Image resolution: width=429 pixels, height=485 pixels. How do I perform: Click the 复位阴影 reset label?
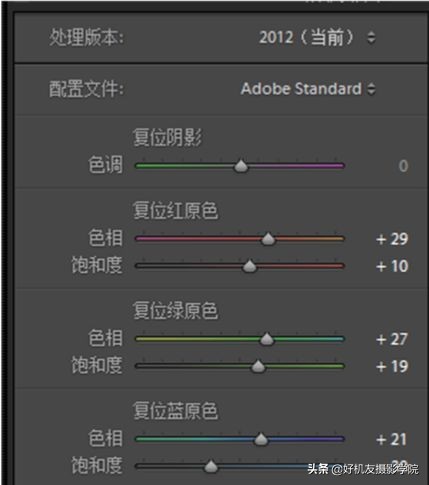point(167,137)
